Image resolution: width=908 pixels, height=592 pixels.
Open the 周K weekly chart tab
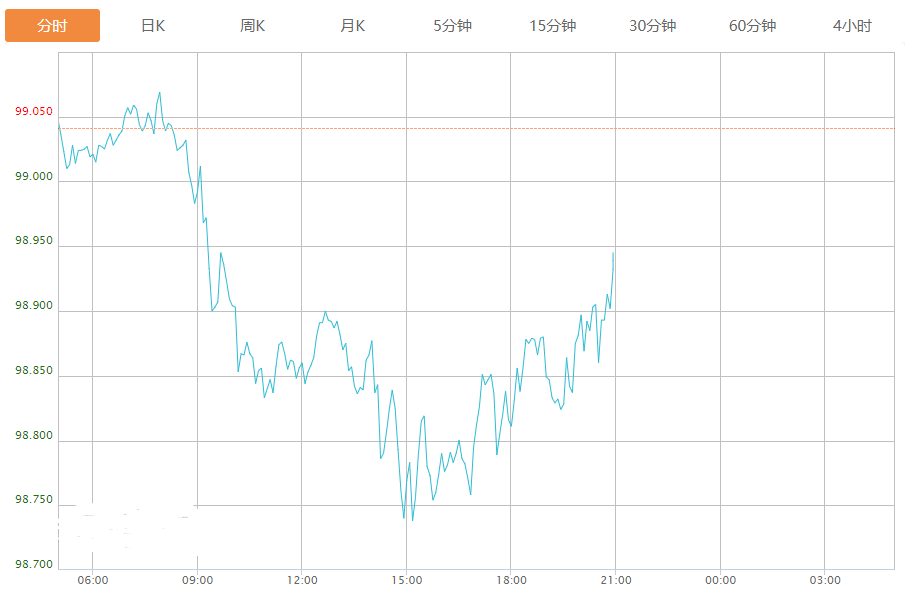[253, 26]
